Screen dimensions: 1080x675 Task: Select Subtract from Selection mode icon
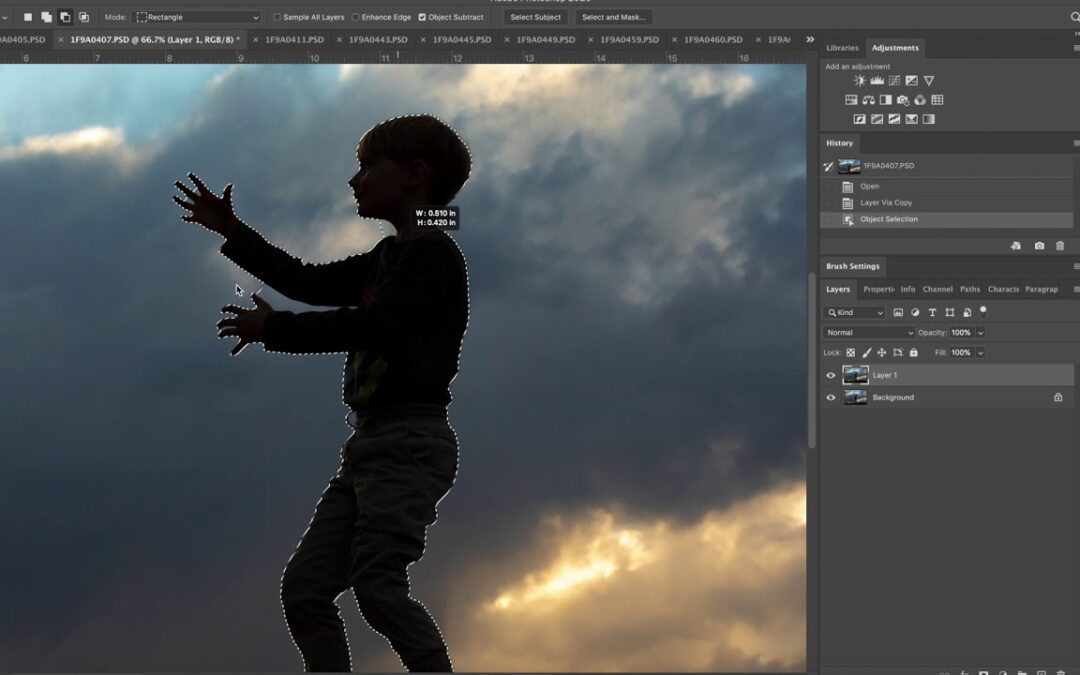[65, 17]
